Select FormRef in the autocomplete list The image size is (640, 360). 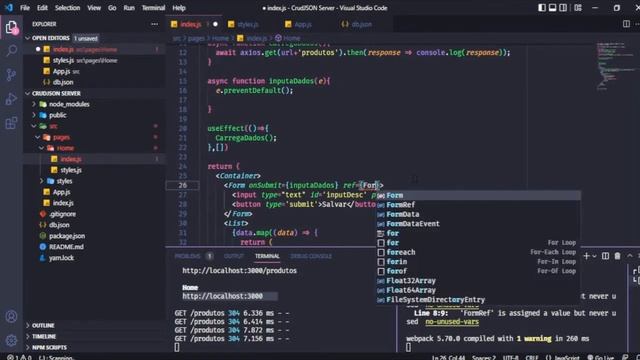(478, 205)
